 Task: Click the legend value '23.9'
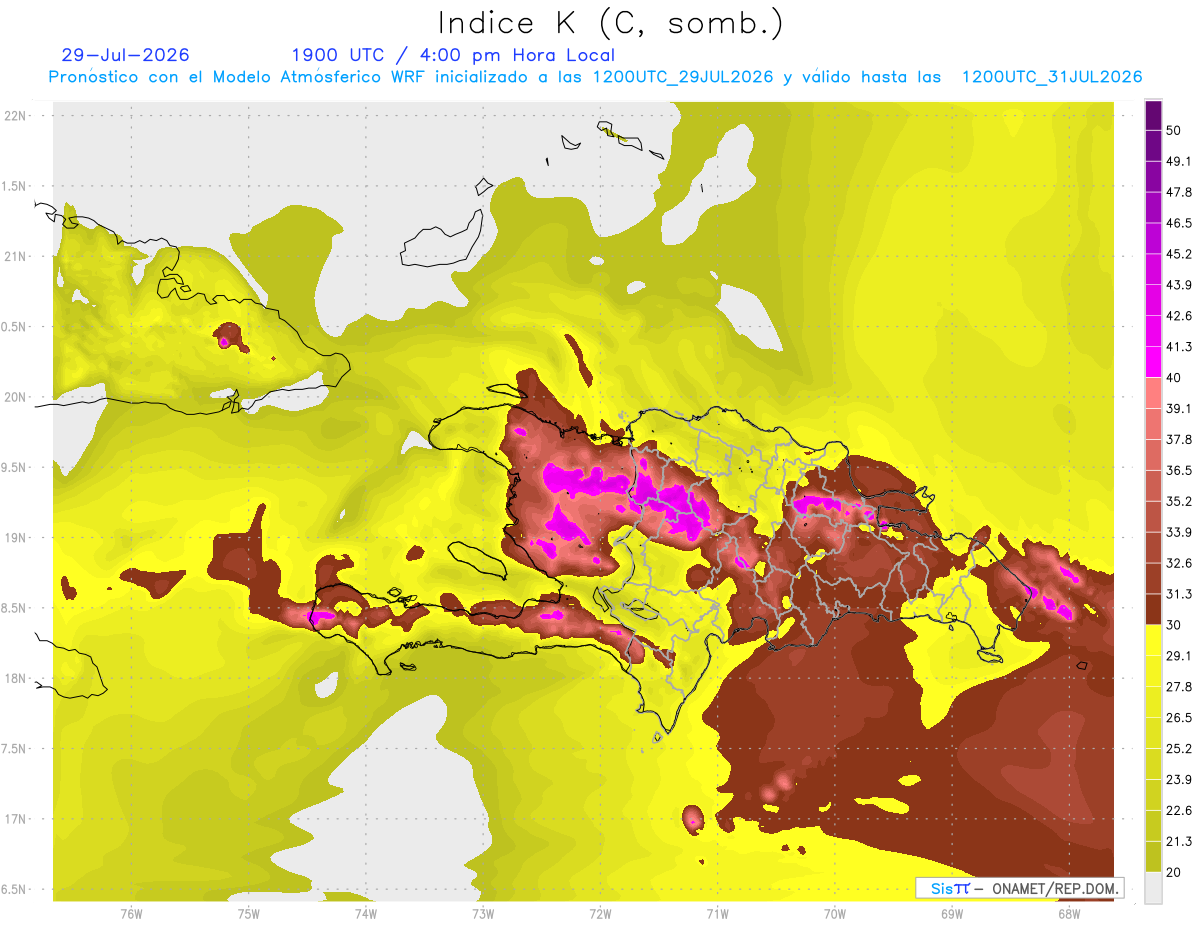tap(1179, 779)
